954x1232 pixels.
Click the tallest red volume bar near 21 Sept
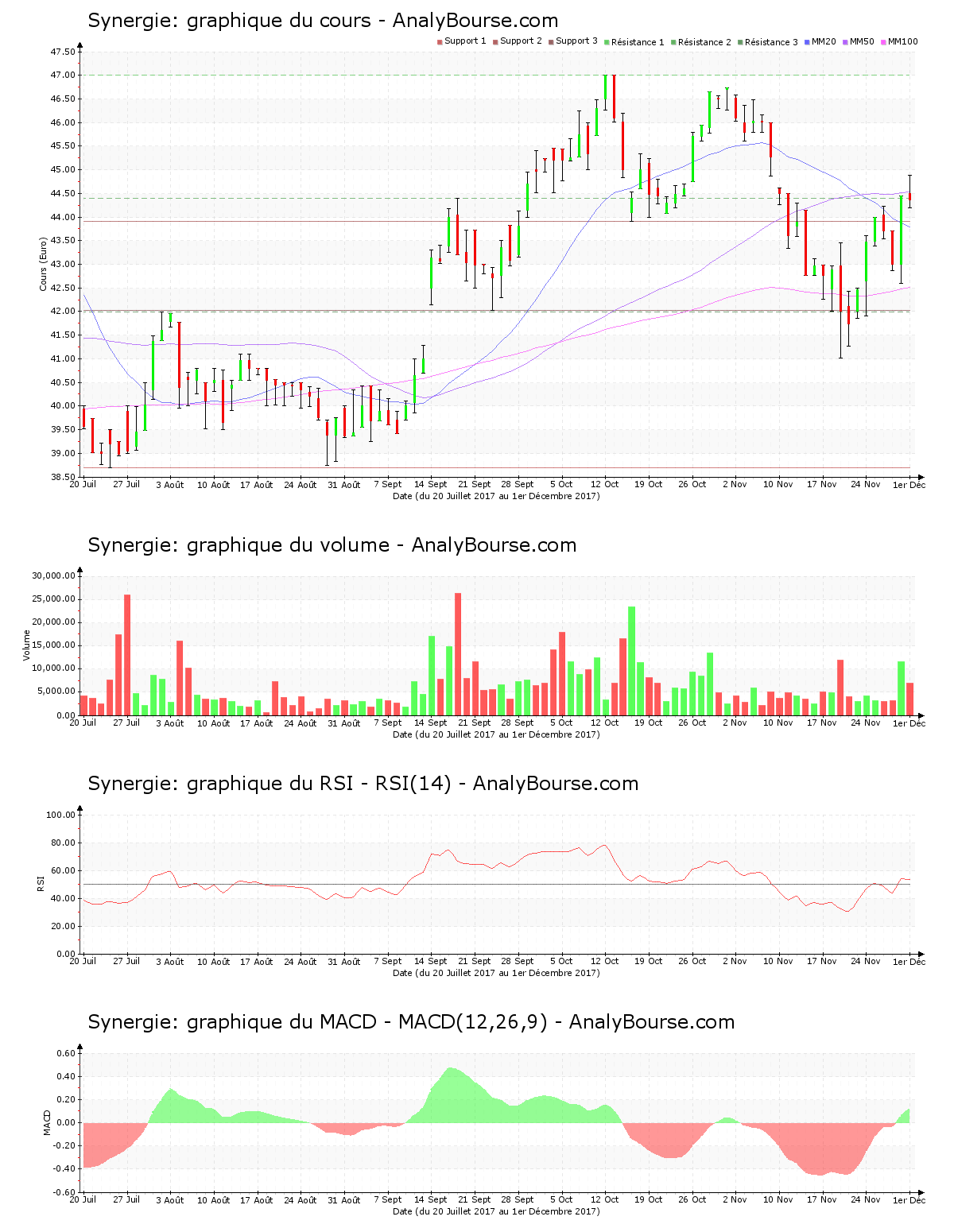(x=458, y=654)
